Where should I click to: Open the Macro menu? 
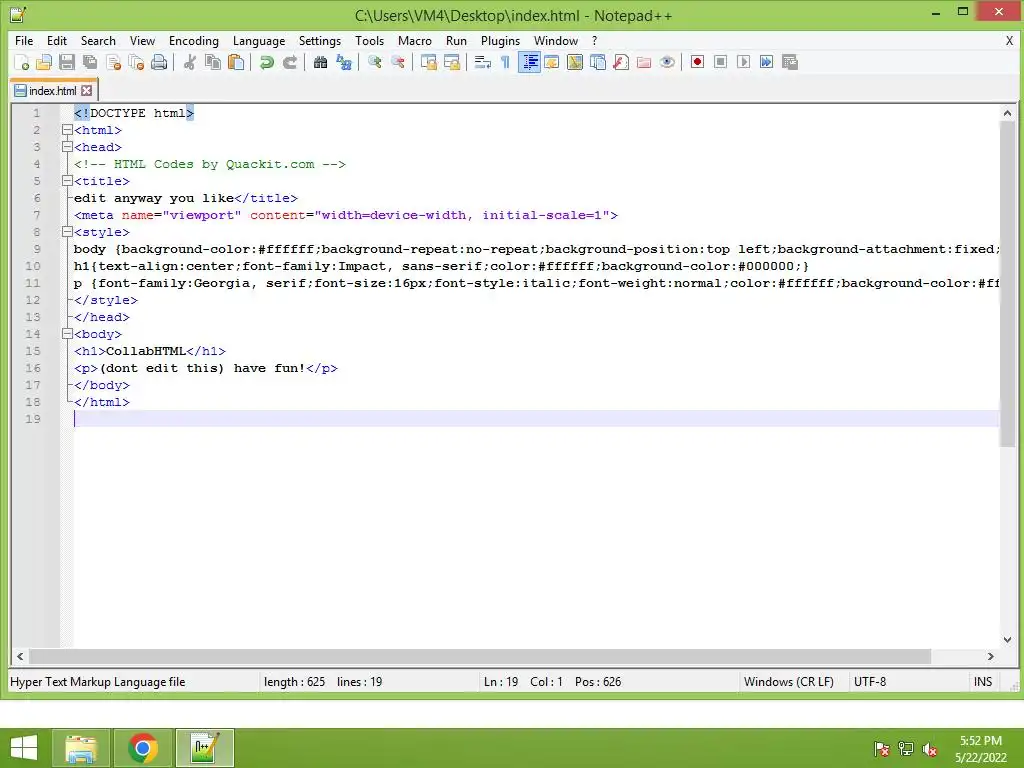[x=415, y=40]
